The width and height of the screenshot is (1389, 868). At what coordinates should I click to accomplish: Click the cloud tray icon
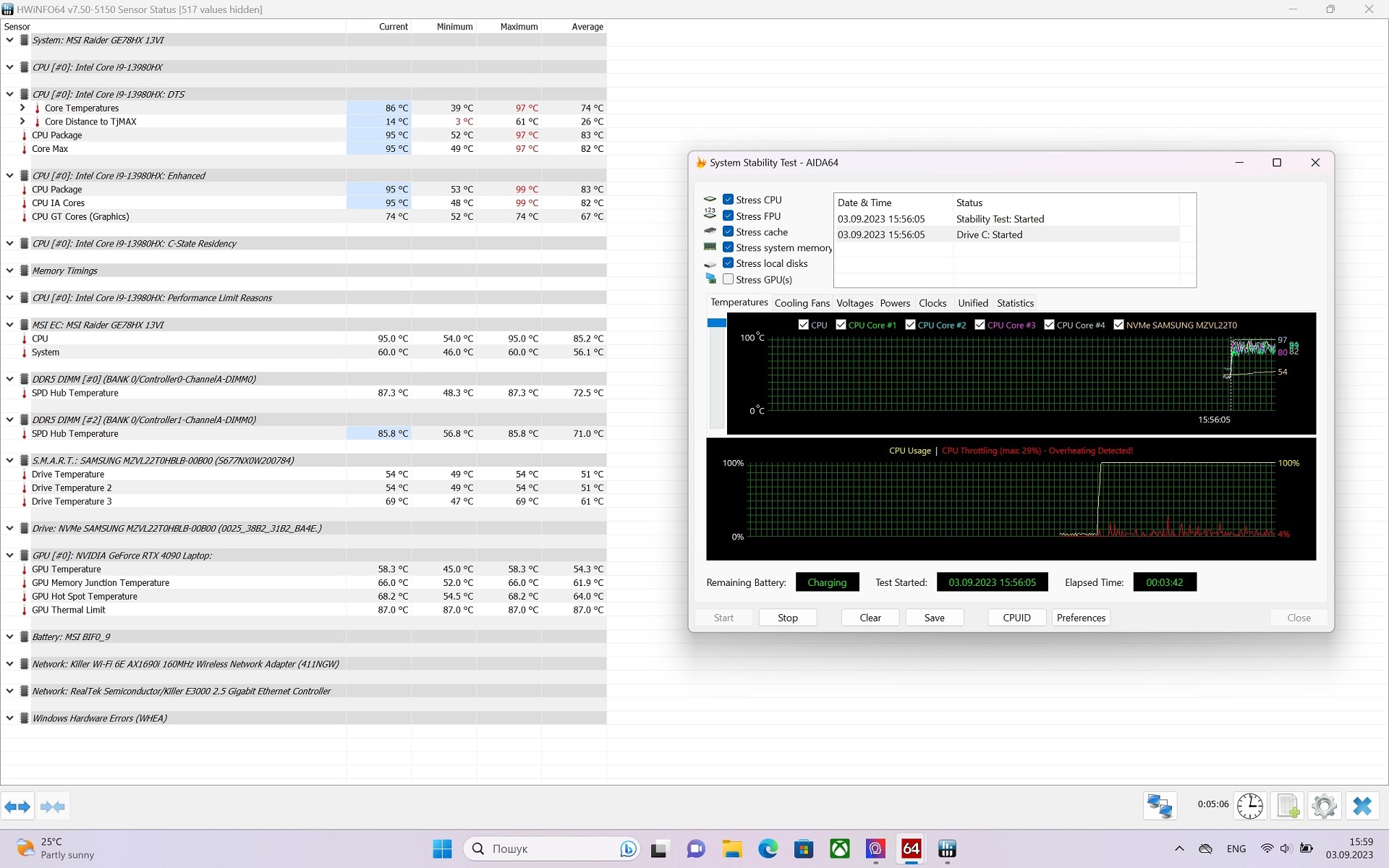1205,848
